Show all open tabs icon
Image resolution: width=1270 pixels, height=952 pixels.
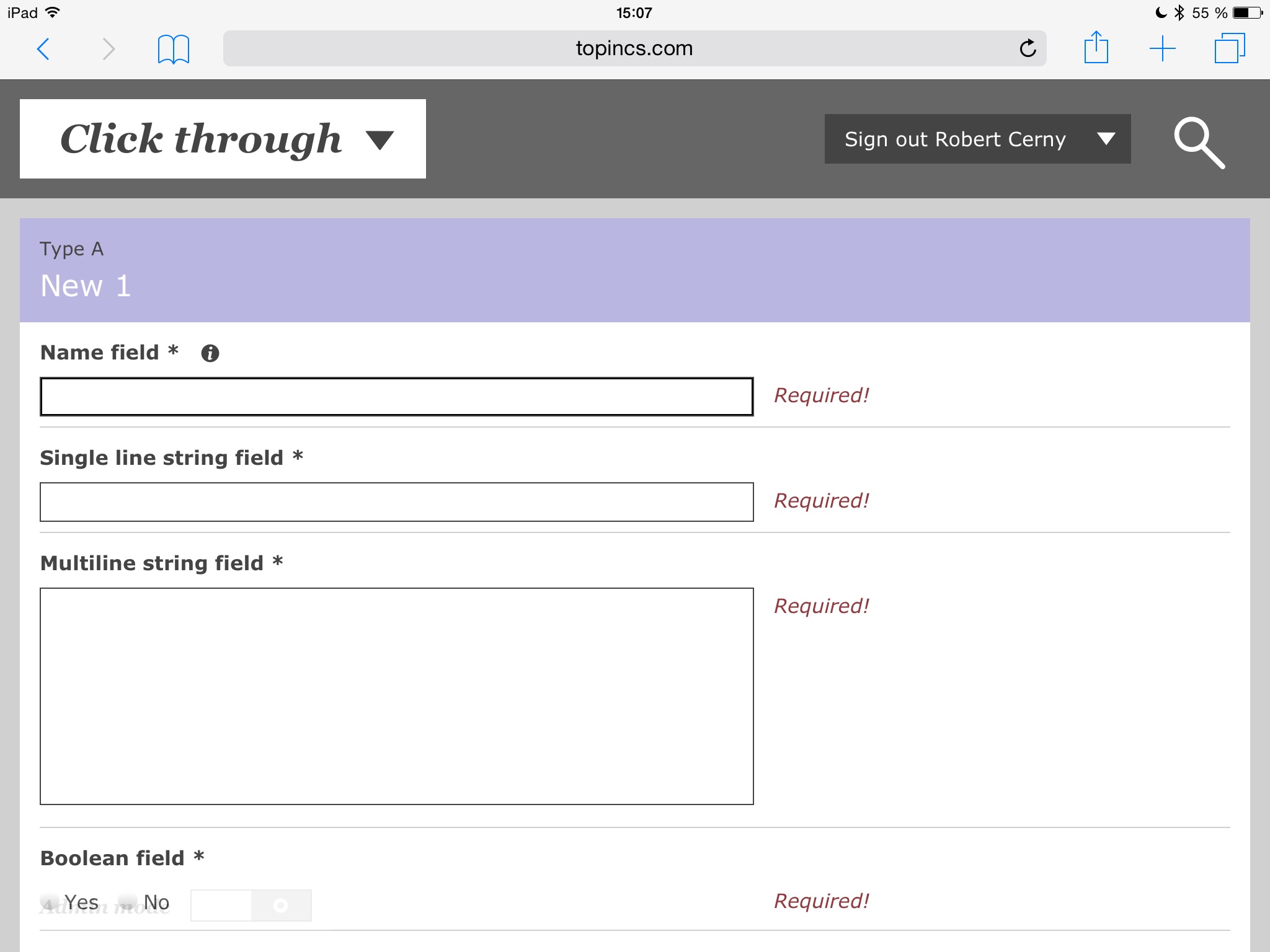tap(1229, 48)
